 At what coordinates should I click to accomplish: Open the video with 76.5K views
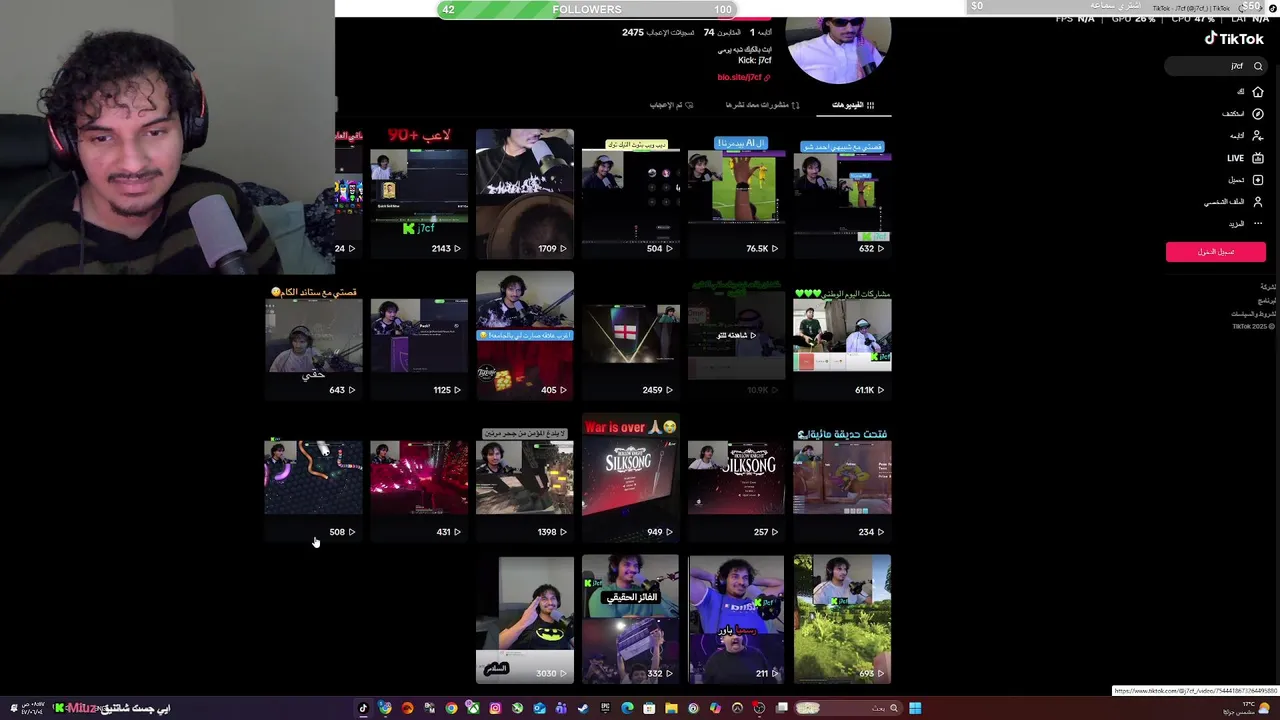[736, 195]
